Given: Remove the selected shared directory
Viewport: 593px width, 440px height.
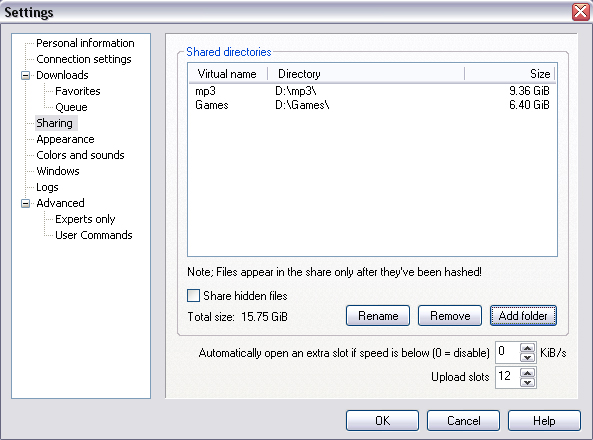Looking at the screenshot, I should (450, 316).
